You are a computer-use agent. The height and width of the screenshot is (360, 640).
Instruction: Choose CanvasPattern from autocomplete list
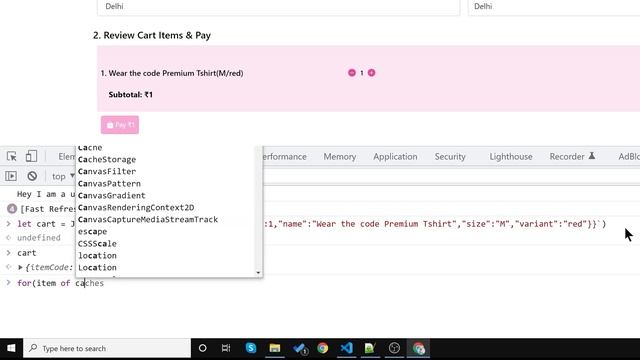(x=109, y=184)
